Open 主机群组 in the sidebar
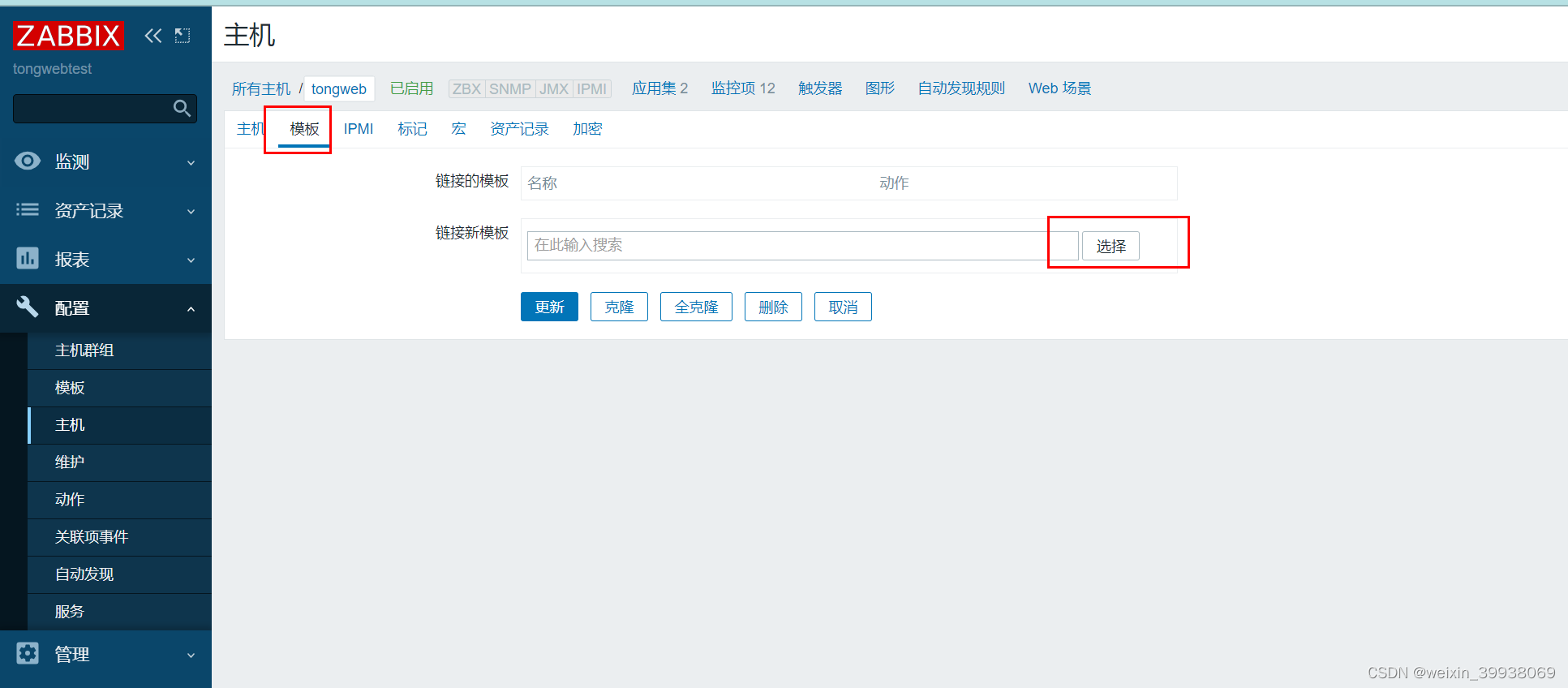Screen dimensions: 1568x688 click(119, 350)
